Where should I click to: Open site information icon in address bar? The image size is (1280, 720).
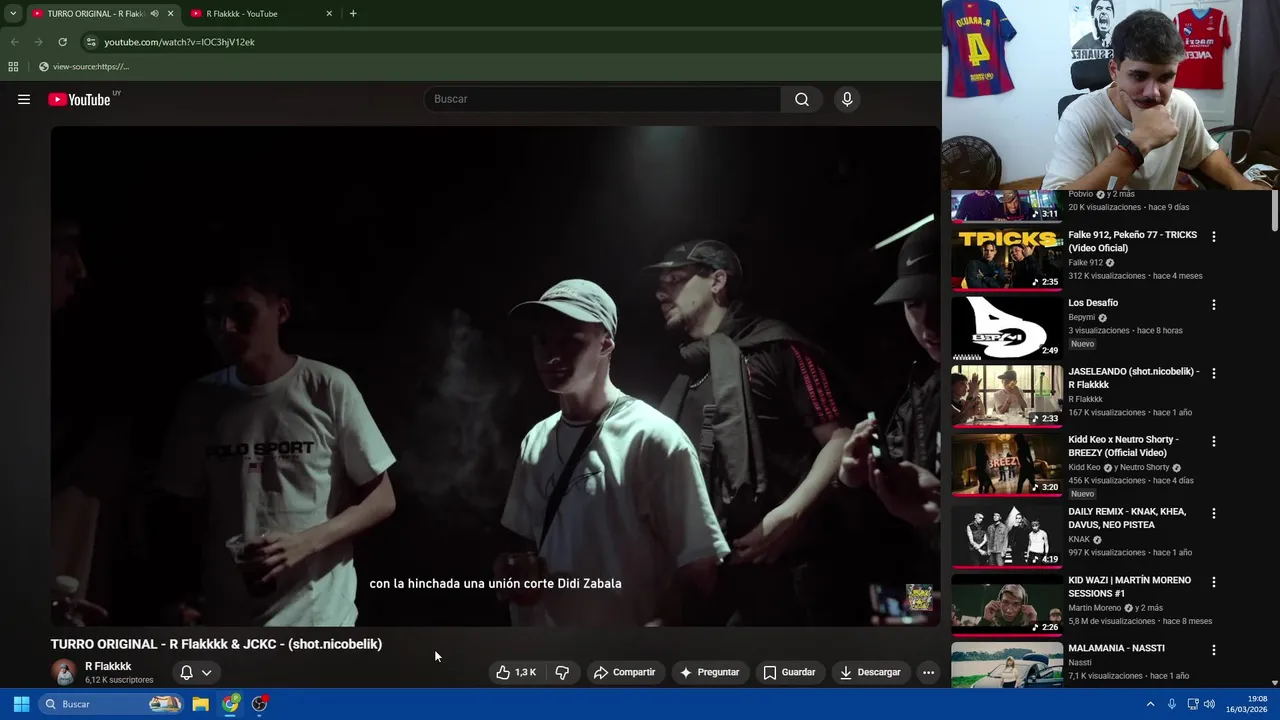(91, 42)
